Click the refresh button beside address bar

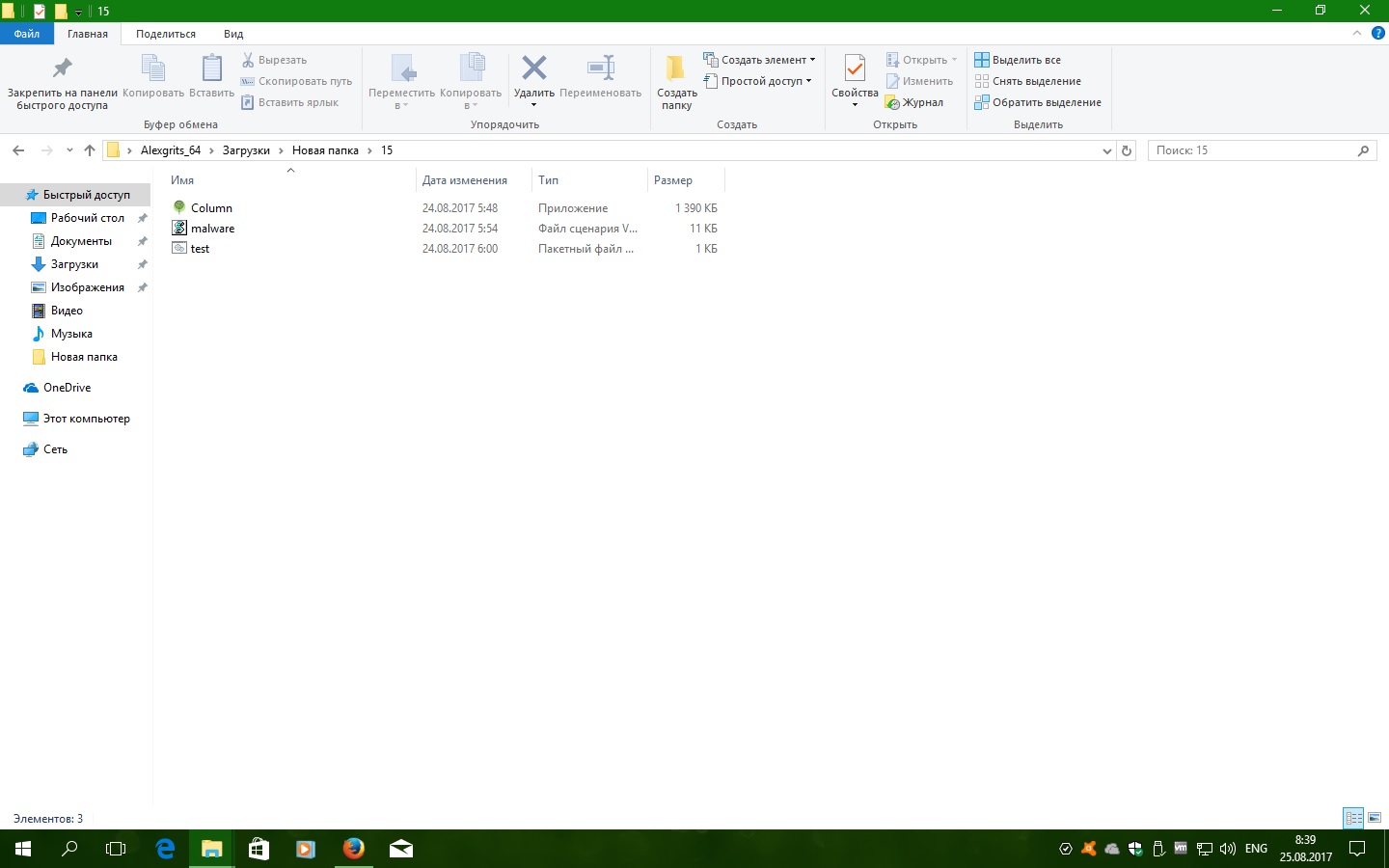pyautogui.click(x=1126, y=150)
